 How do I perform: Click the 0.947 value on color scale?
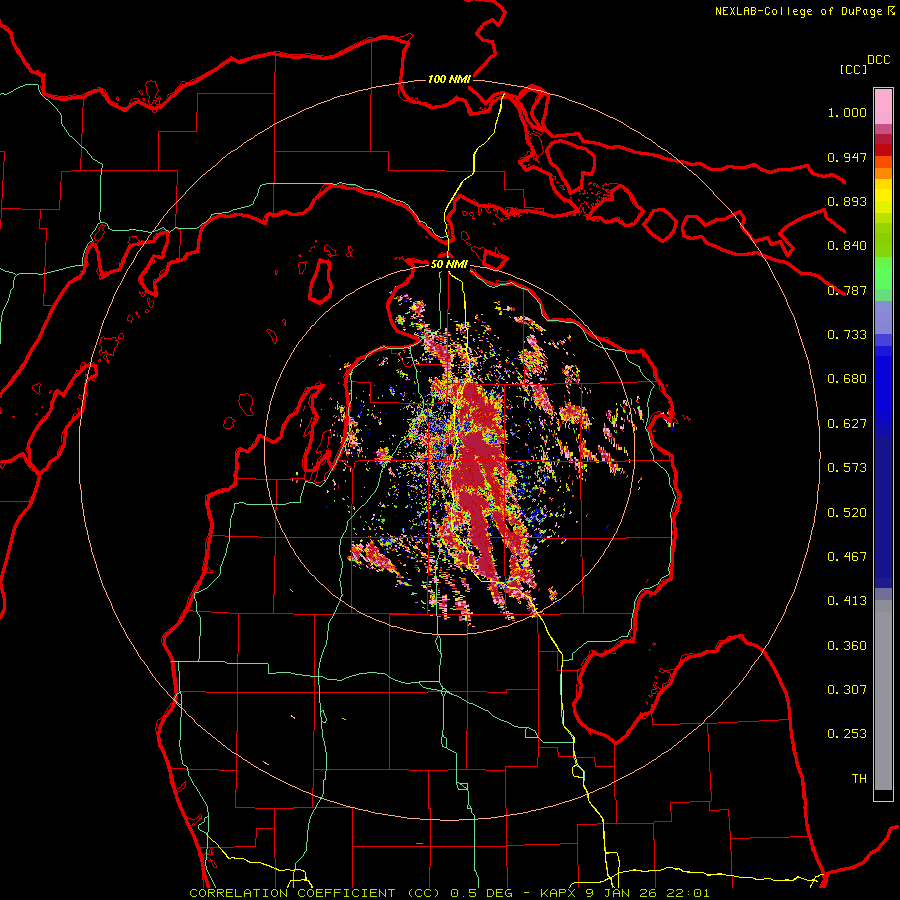coord(847,157)
